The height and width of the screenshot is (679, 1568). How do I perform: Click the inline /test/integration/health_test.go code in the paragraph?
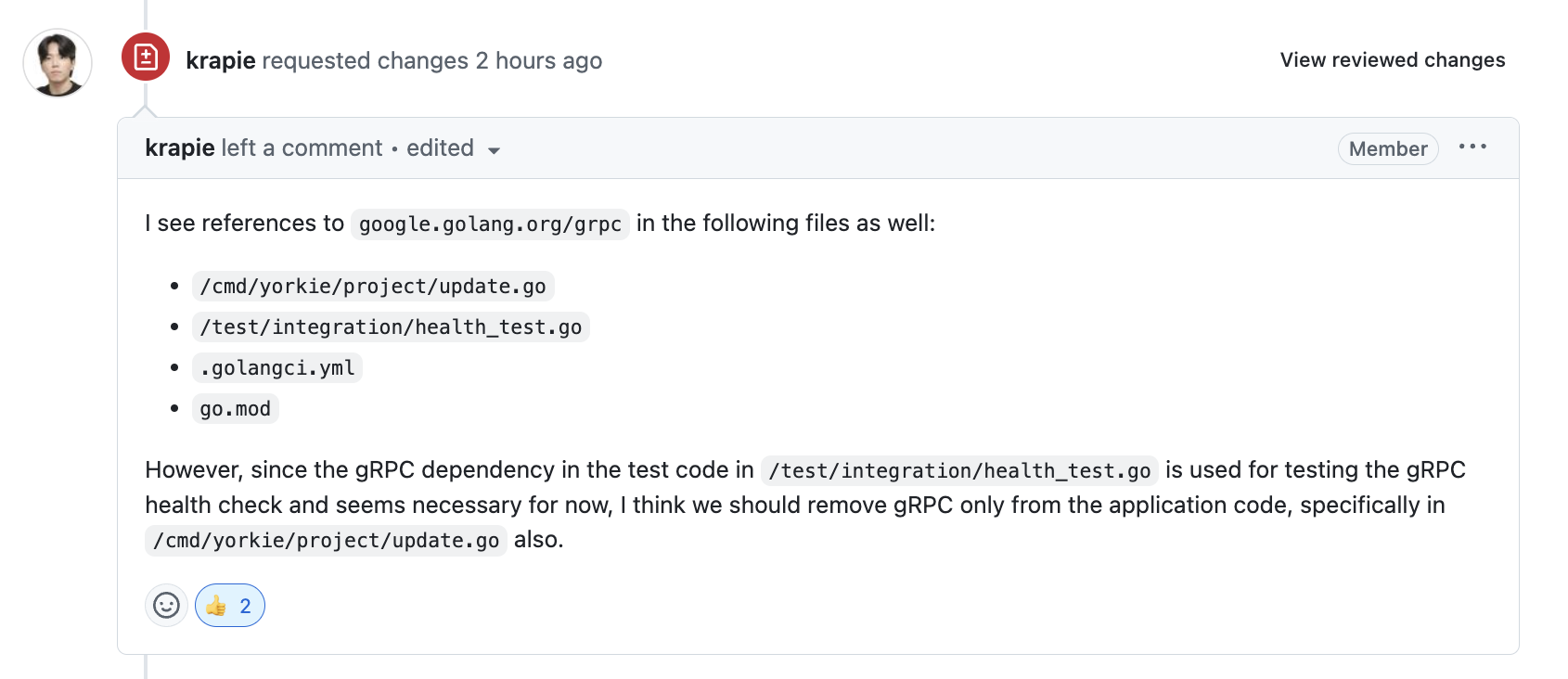click(959, 471)
